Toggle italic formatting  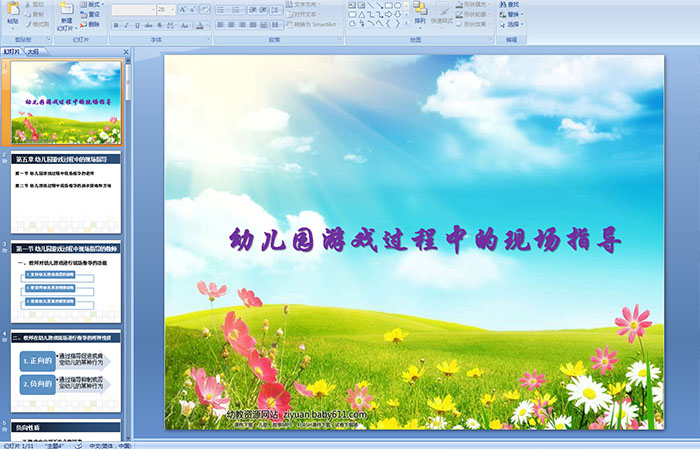126,25
